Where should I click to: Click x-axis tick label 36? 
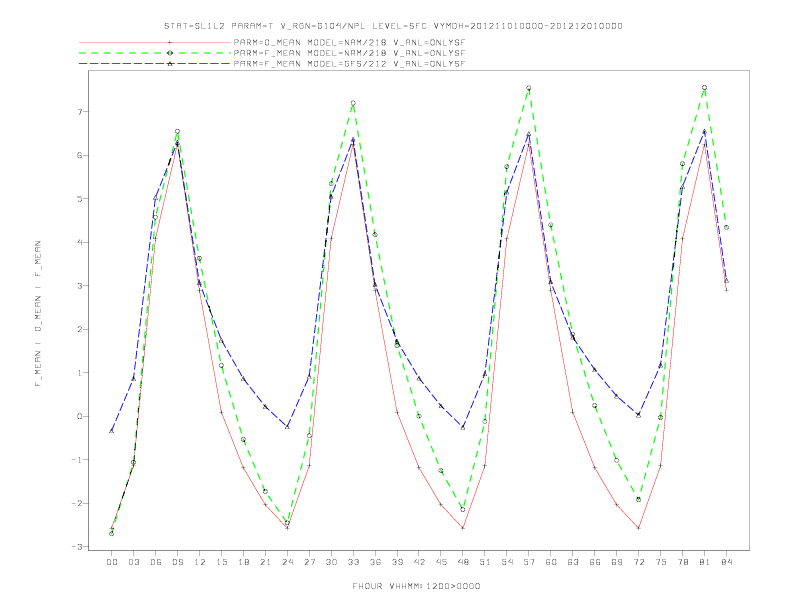tap(375, 562)
